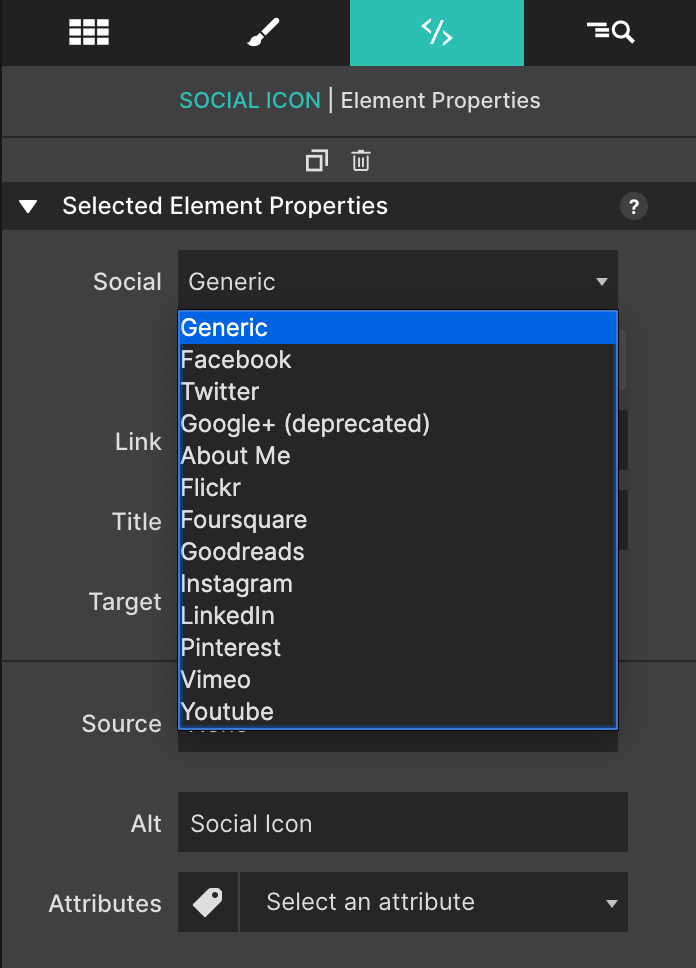
Task: Open the Select an attribute dropdown
Action: click(x=434, y=902)
